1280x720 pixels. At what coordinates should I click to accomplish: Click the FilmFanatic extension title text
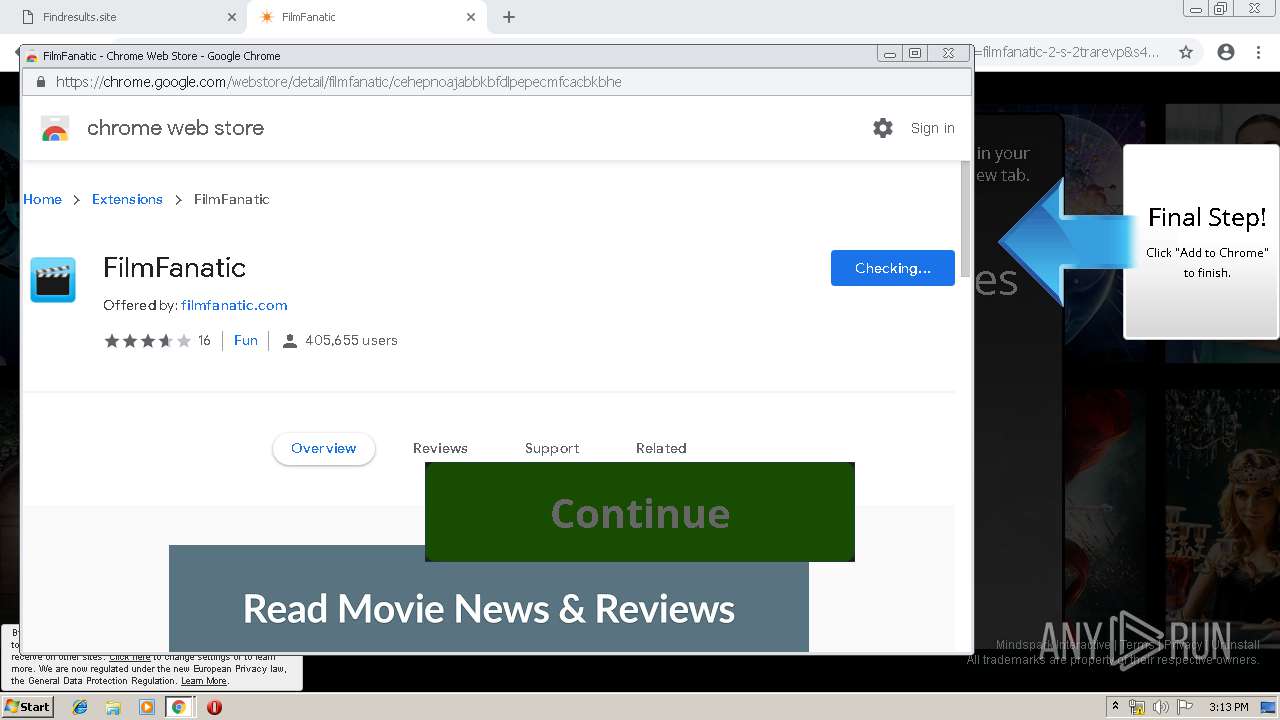click(x=174, y=268)
